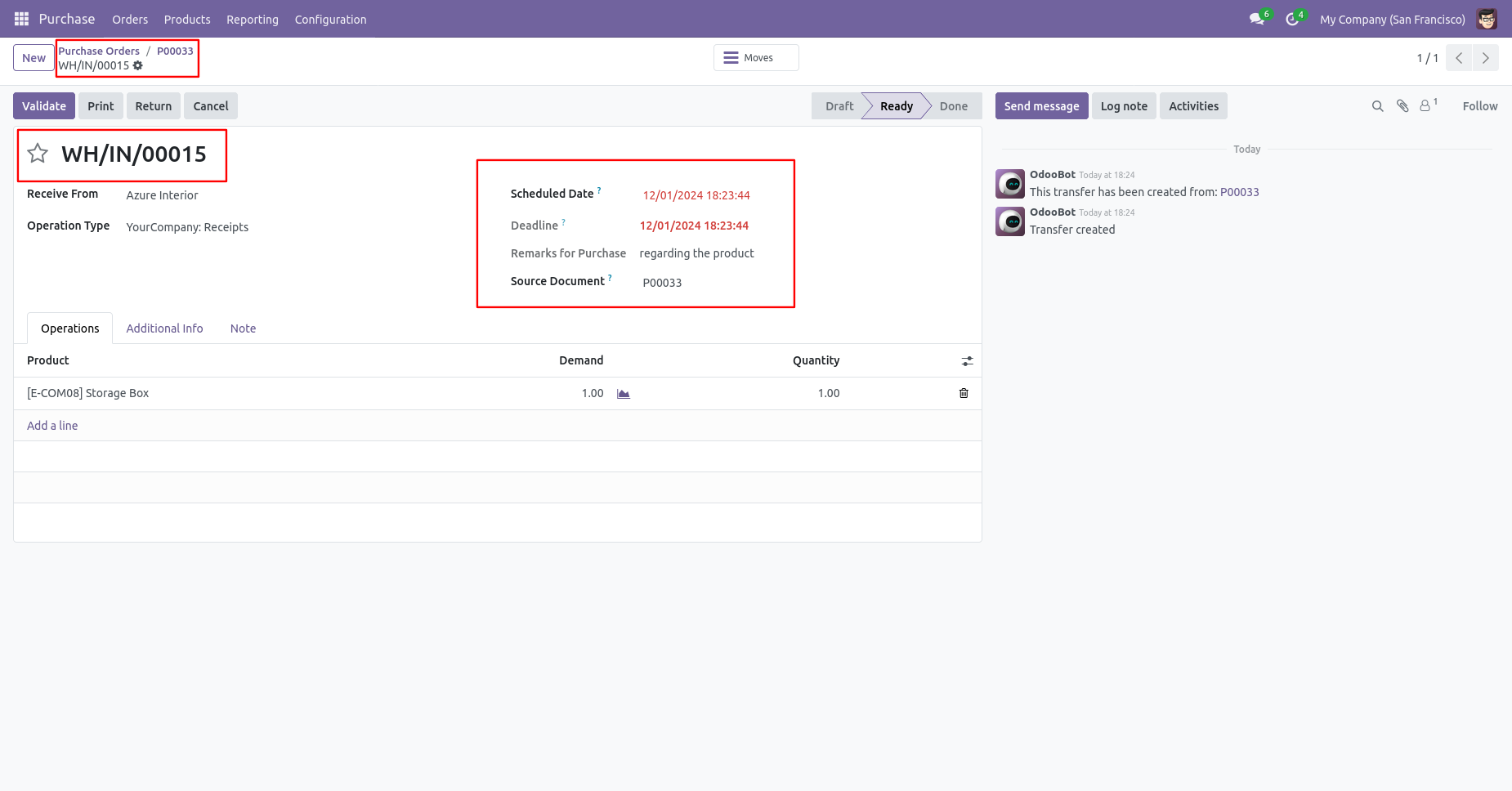The width and height of the screenshot is (1512, 791).
Task: Switch to the Note tab
Action: point(243,328)
